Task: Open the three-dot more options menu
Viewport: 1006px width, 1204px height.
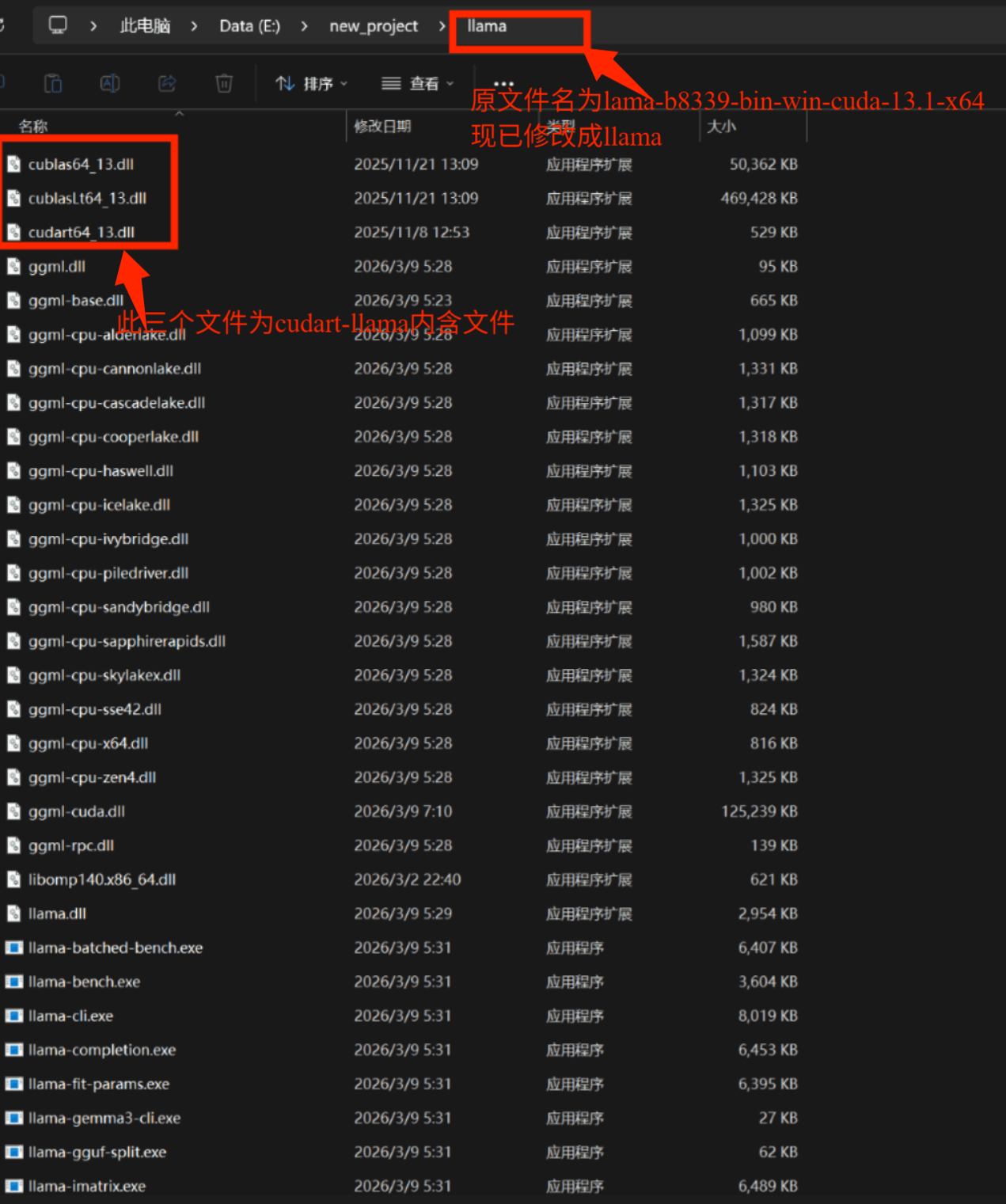Action: [x=503, y=83]
